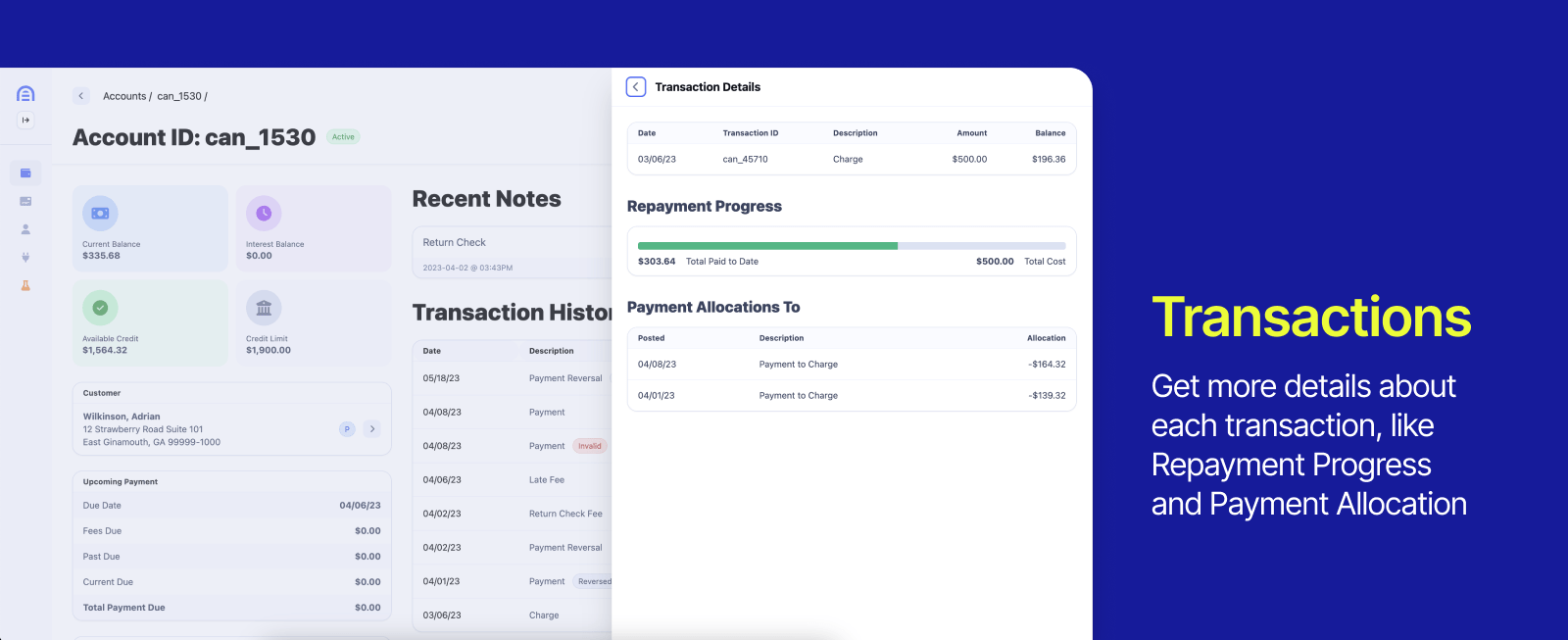Click the Transaction ID column header

point(750,133)
